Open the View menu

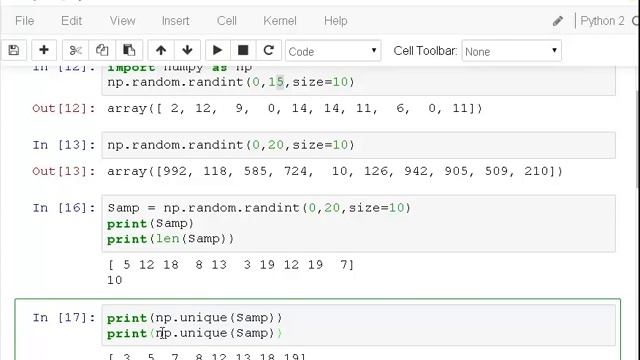click(122, 21)
